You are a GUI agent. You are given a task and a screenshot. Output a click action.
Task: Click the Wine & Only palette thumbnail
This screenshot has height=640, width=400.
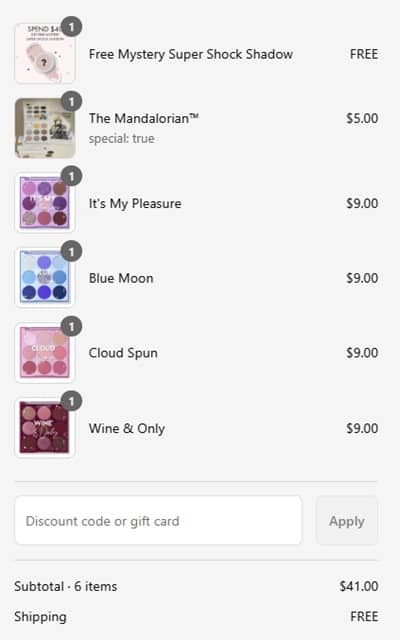click(45, 427)
